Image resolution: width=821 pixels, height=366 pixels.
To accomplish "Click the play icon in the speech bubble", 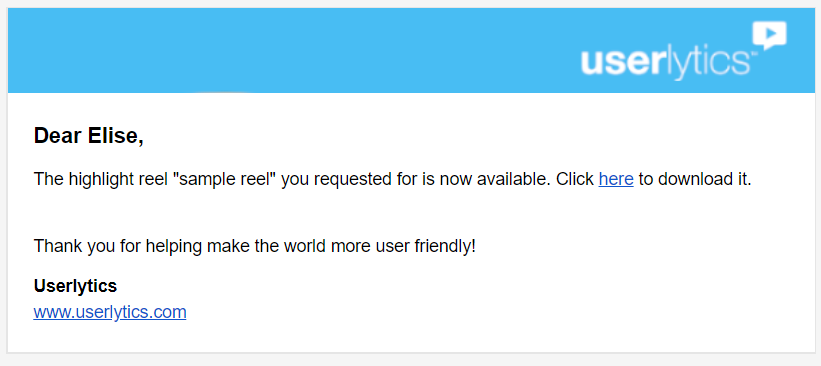I will [769, 35].
